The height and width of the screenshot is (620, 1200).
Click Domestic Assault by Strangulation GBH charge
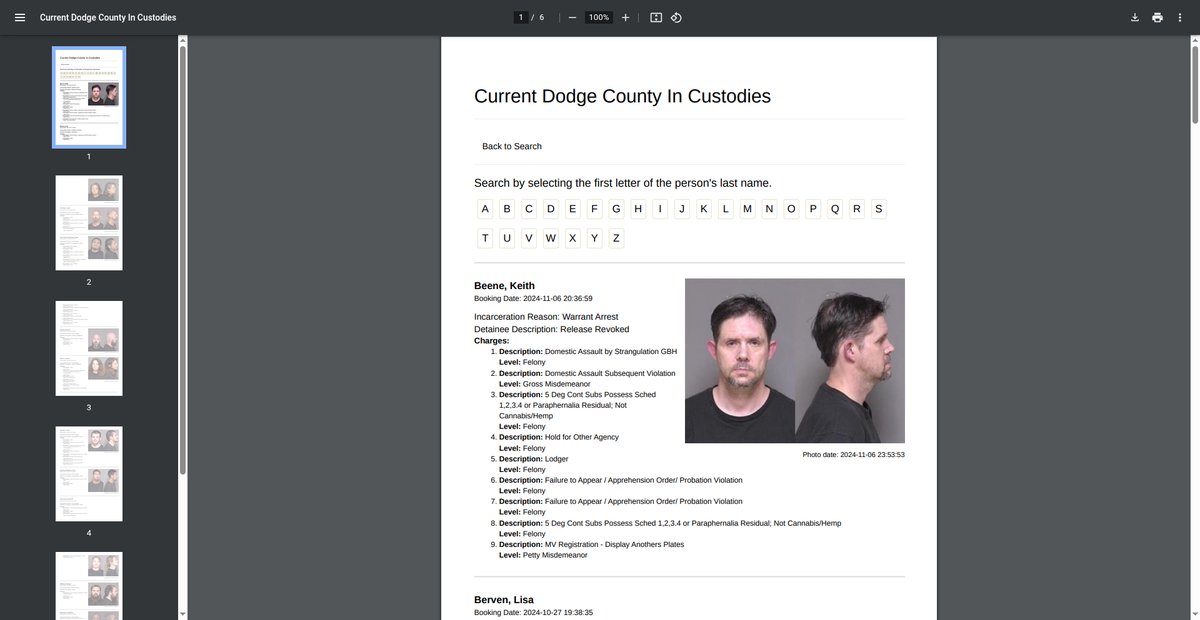(x=588, y=352)
